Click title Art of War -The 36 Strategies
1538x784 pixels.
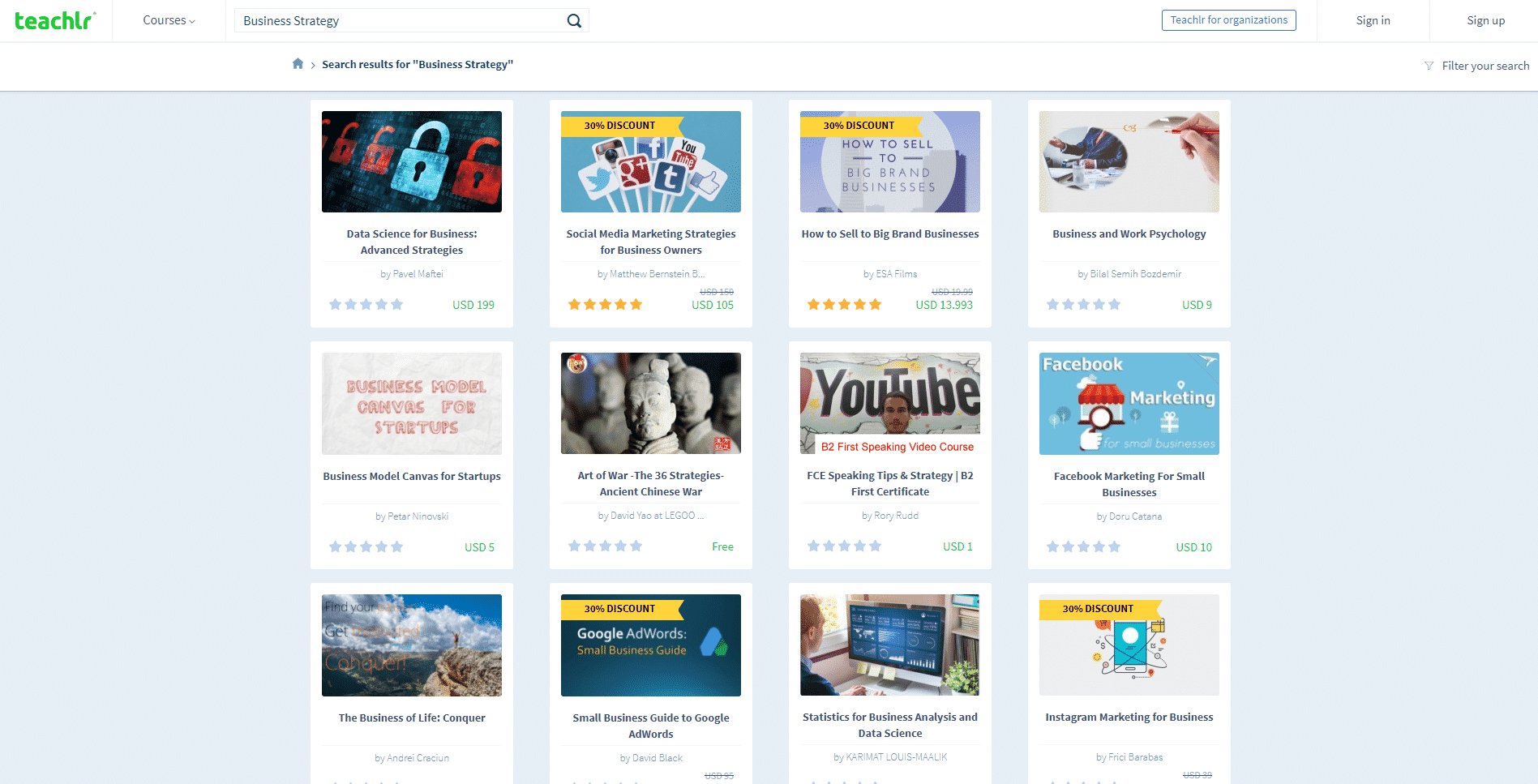tap(651, 483)
